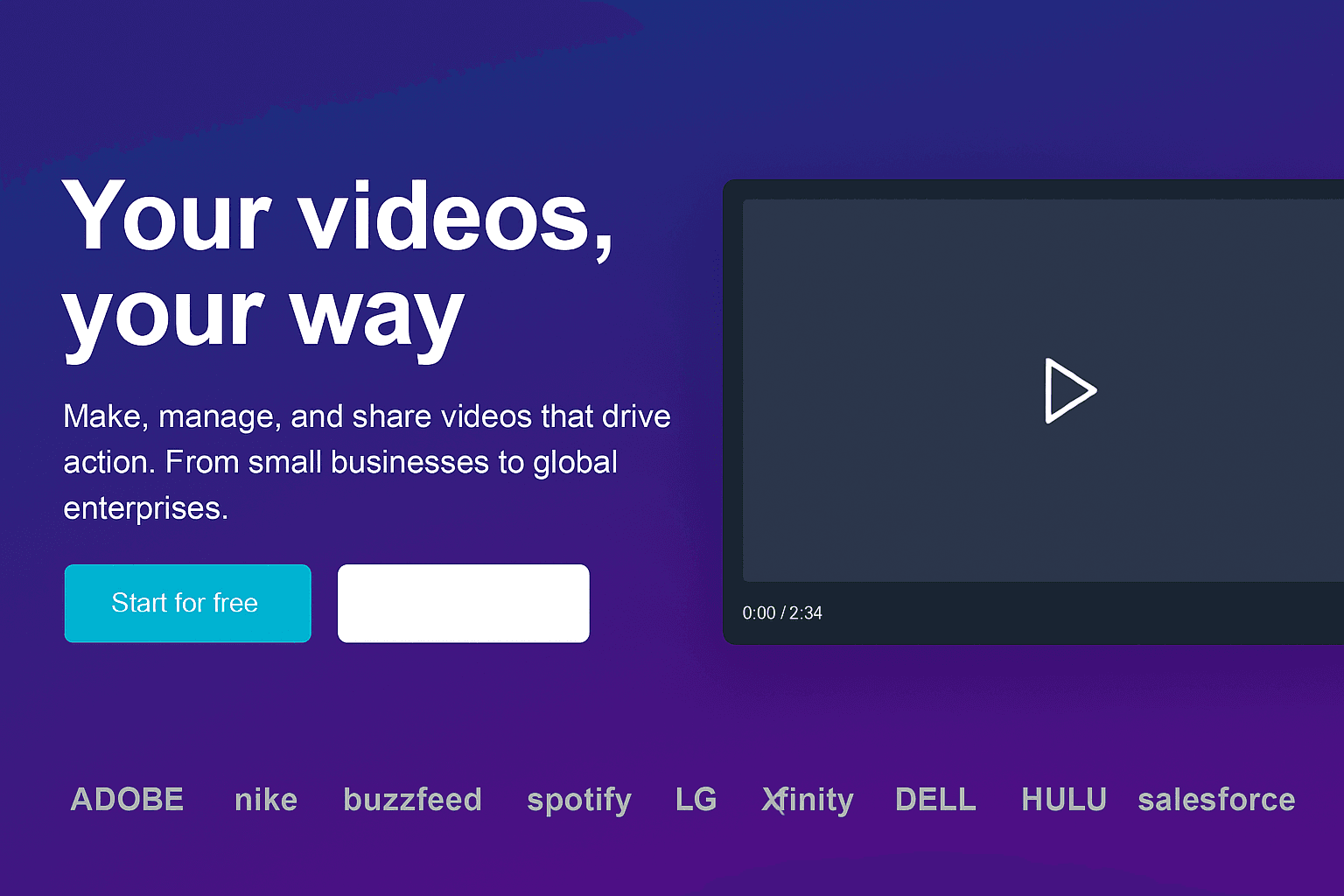
Task: Click the Xfinity brand name
Action: [x=808, y=801]
